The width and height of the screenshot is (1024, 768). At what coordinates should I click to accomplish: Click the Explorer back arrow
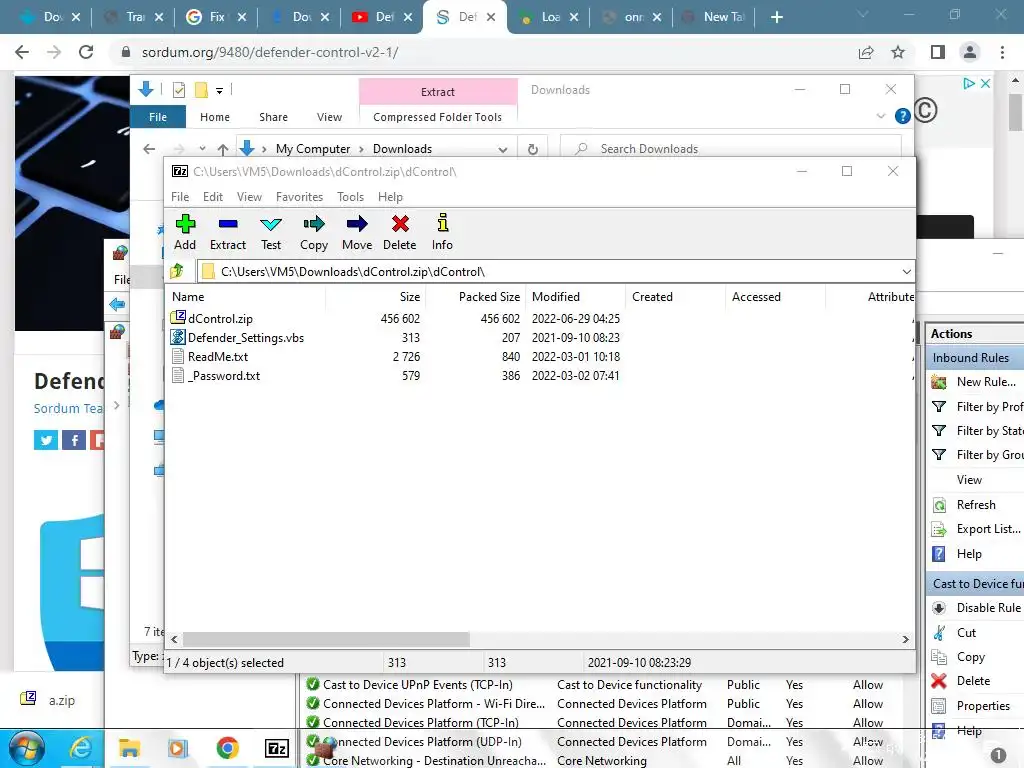tap(149, 149)
